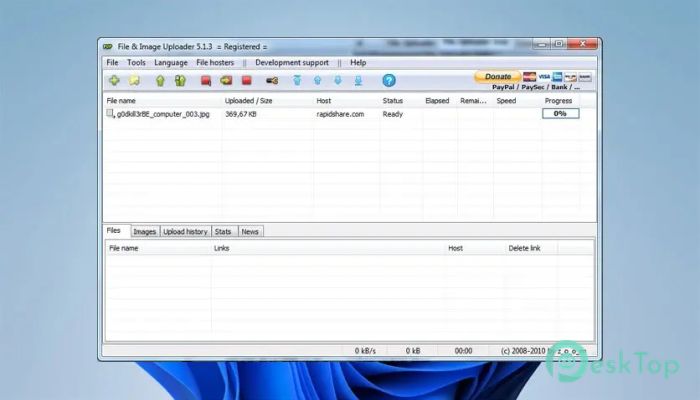Click the Ready status cell
The height and width of the screenshot is (400, 700).
392,114
